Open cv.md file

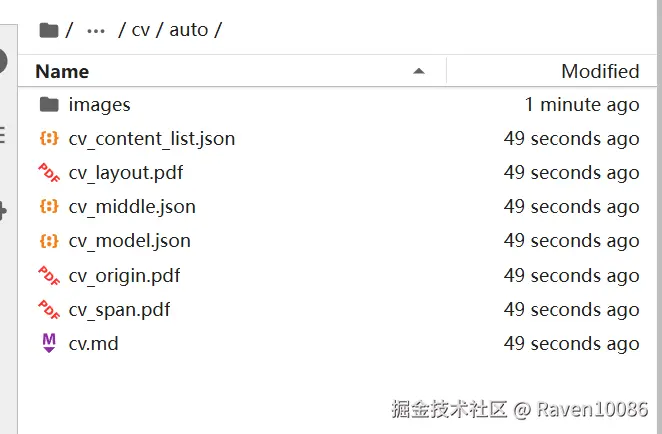(93, 343)
